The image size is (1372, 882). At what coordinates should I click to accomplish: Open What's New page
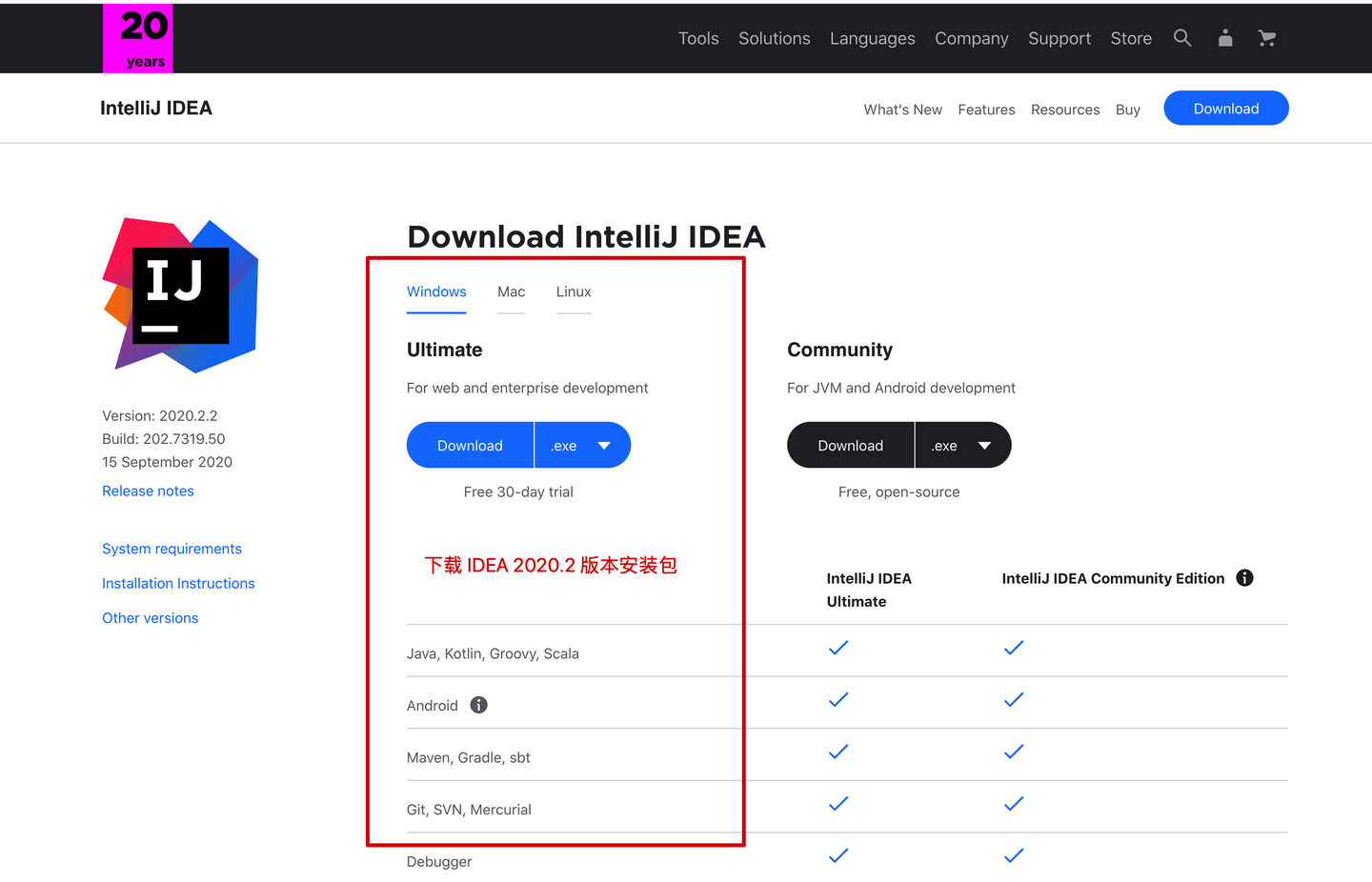903,110
